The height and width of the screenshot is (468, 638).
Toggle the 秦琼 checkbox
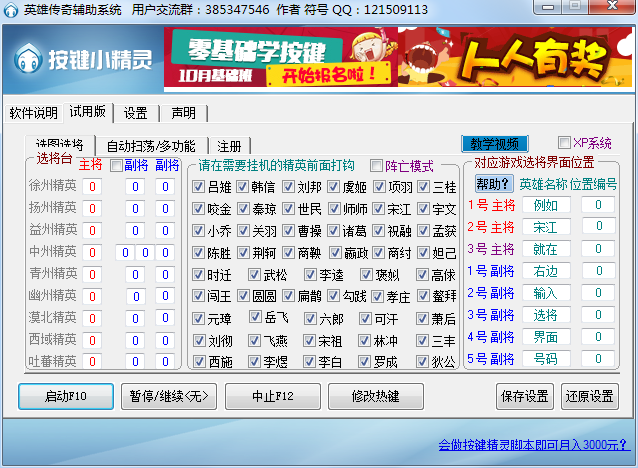243,209
